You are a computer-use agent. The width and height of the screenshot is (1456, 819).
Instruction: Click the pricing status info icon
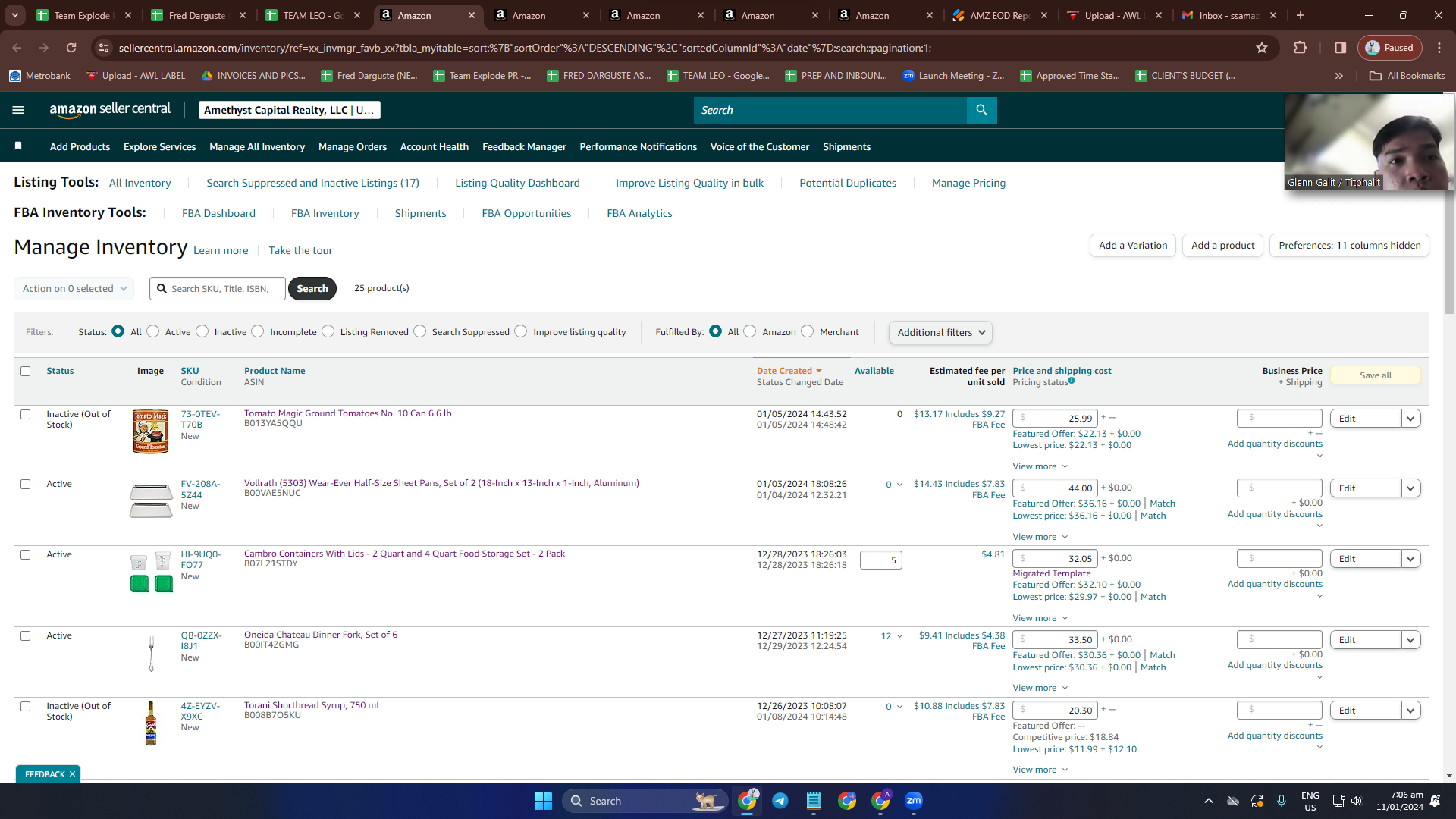click(1072, 381)
